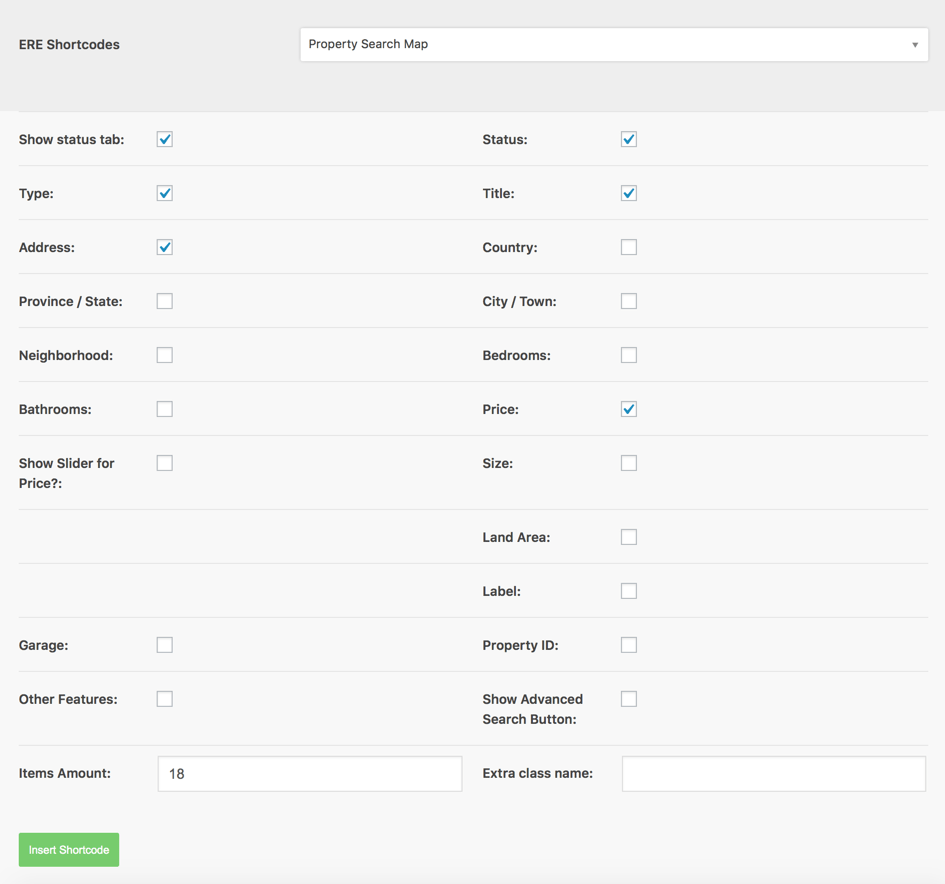Viewport: 945px width, 884px height.
Task: Turn on the Bathrooms checkbox
Action: click(x=165, y=409)
